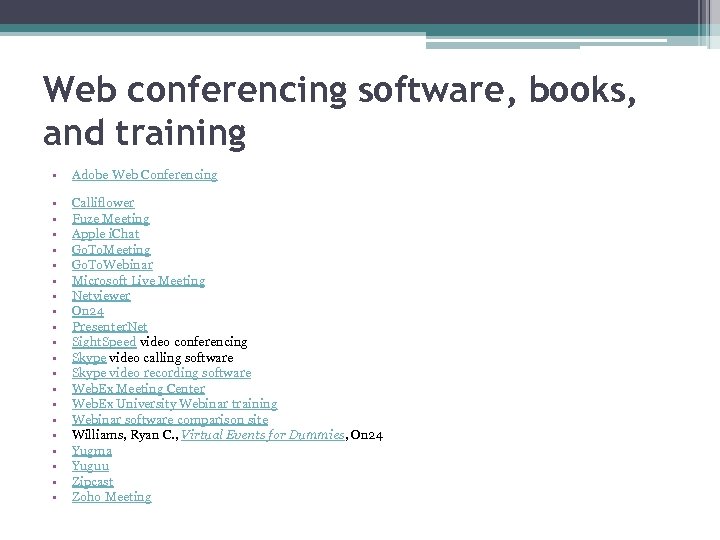The height and width of the screenshot is (540, 720).
Task: Follow the Apple iChat link
Action: [105, 234]
